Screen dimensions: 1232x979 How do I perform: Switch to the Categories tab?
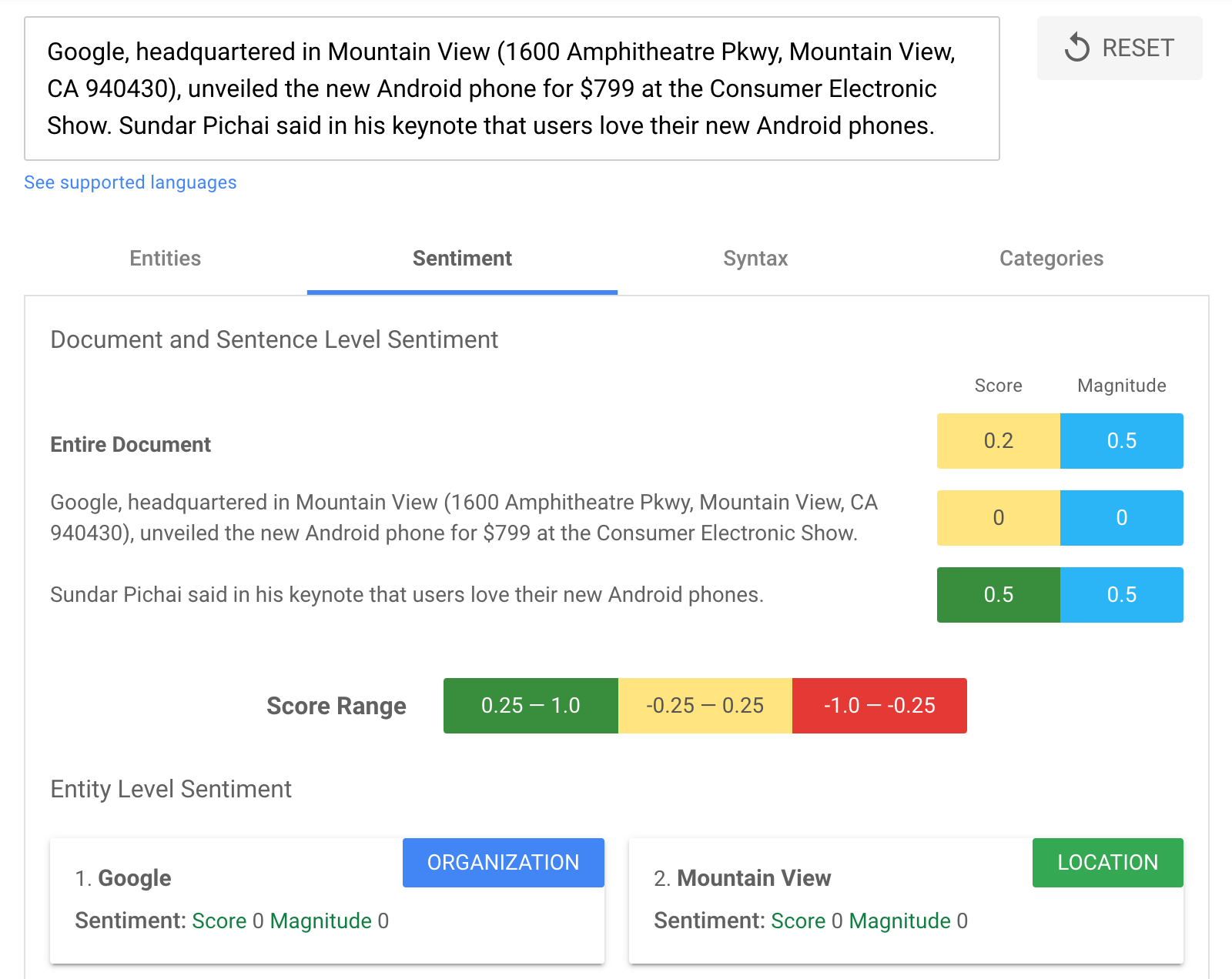(x=1051, y=259)
